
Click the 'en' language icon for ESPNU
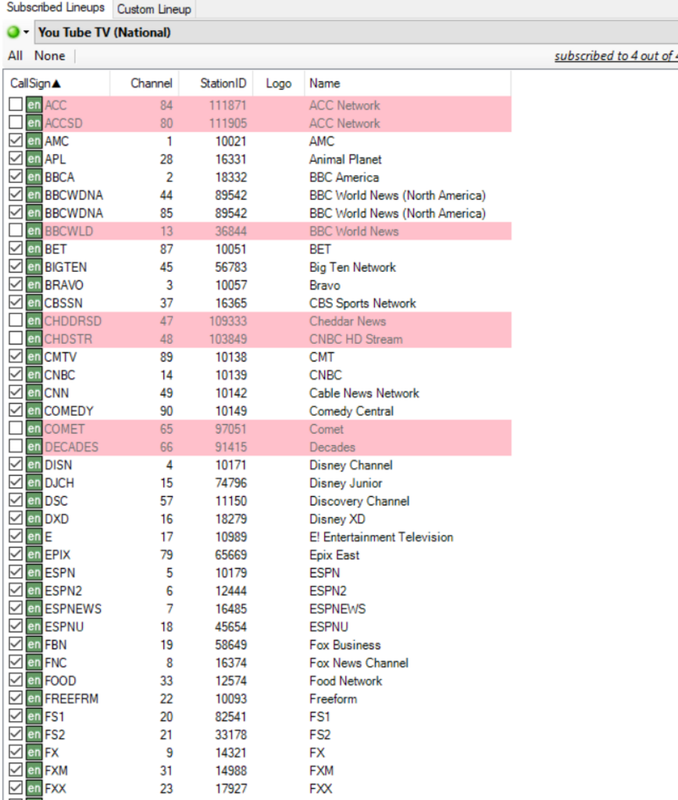(x=34, y=627)
